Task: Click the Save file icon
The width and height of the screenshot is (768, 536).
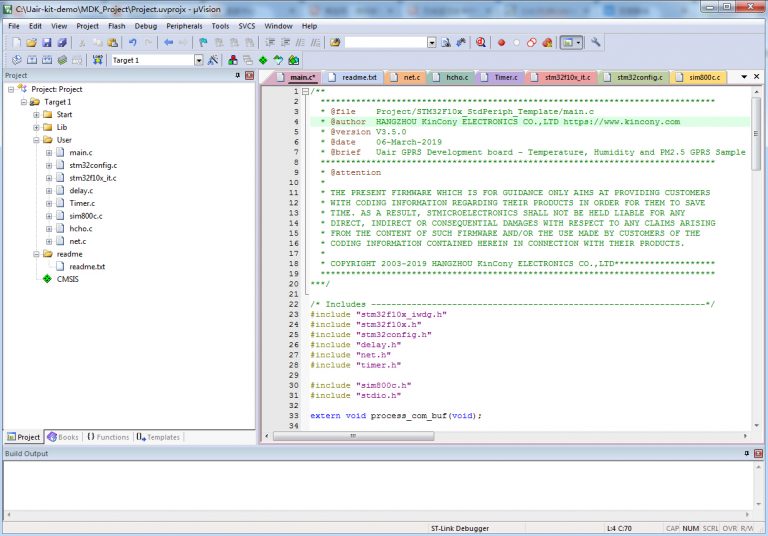Action: 47,43
